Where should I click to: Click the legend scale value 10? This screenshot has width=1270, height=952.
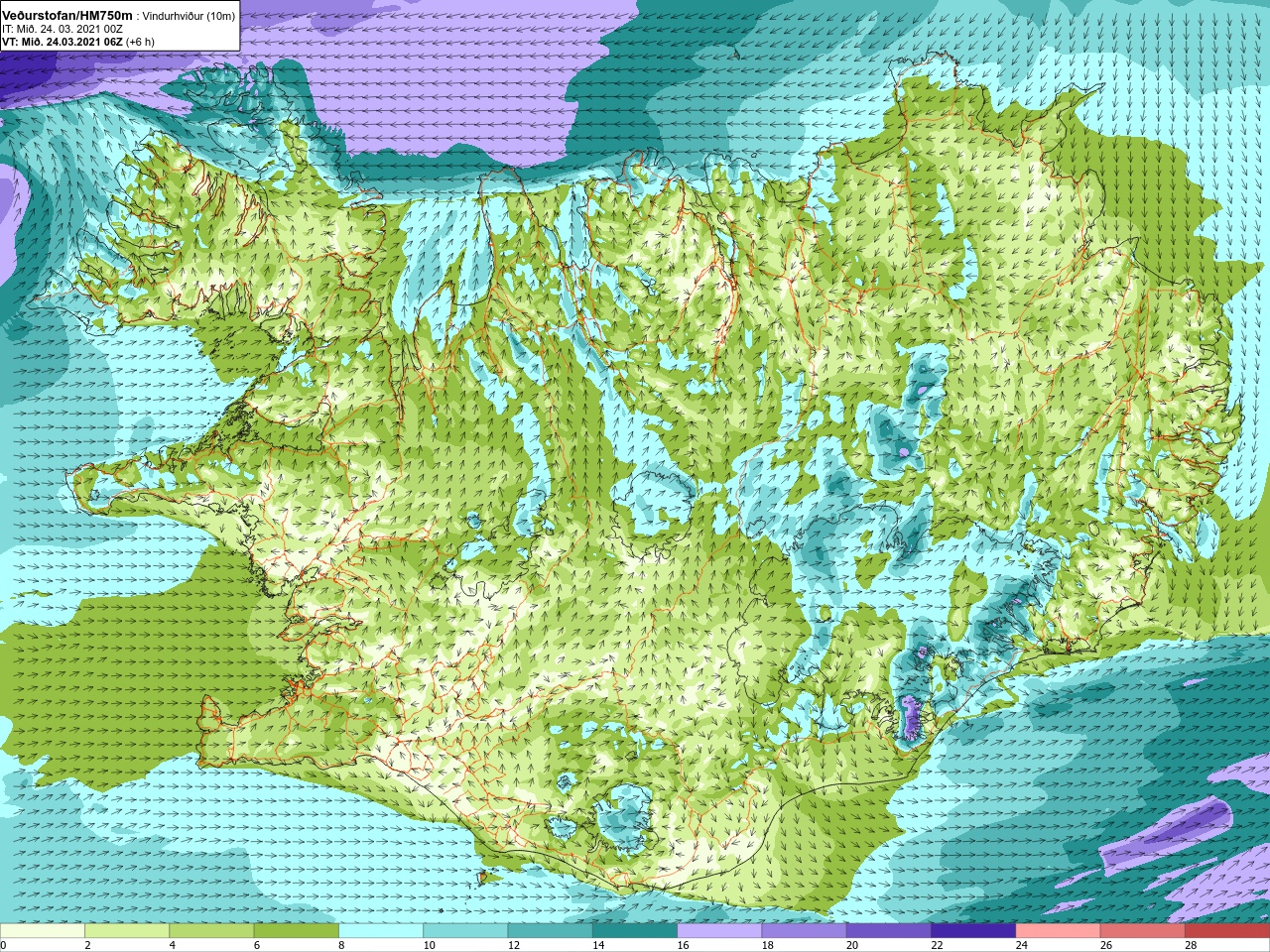pyautogui.click(x=430, y=945)
